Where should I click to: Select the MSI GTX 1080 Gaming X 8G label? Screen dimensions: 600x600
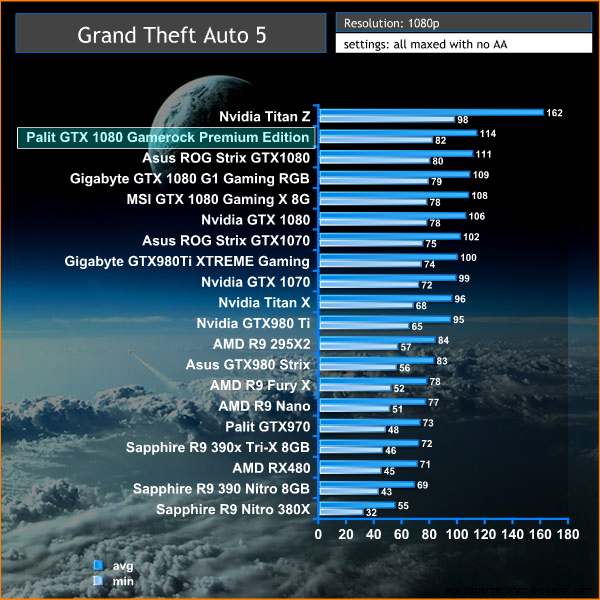point(218,199)
